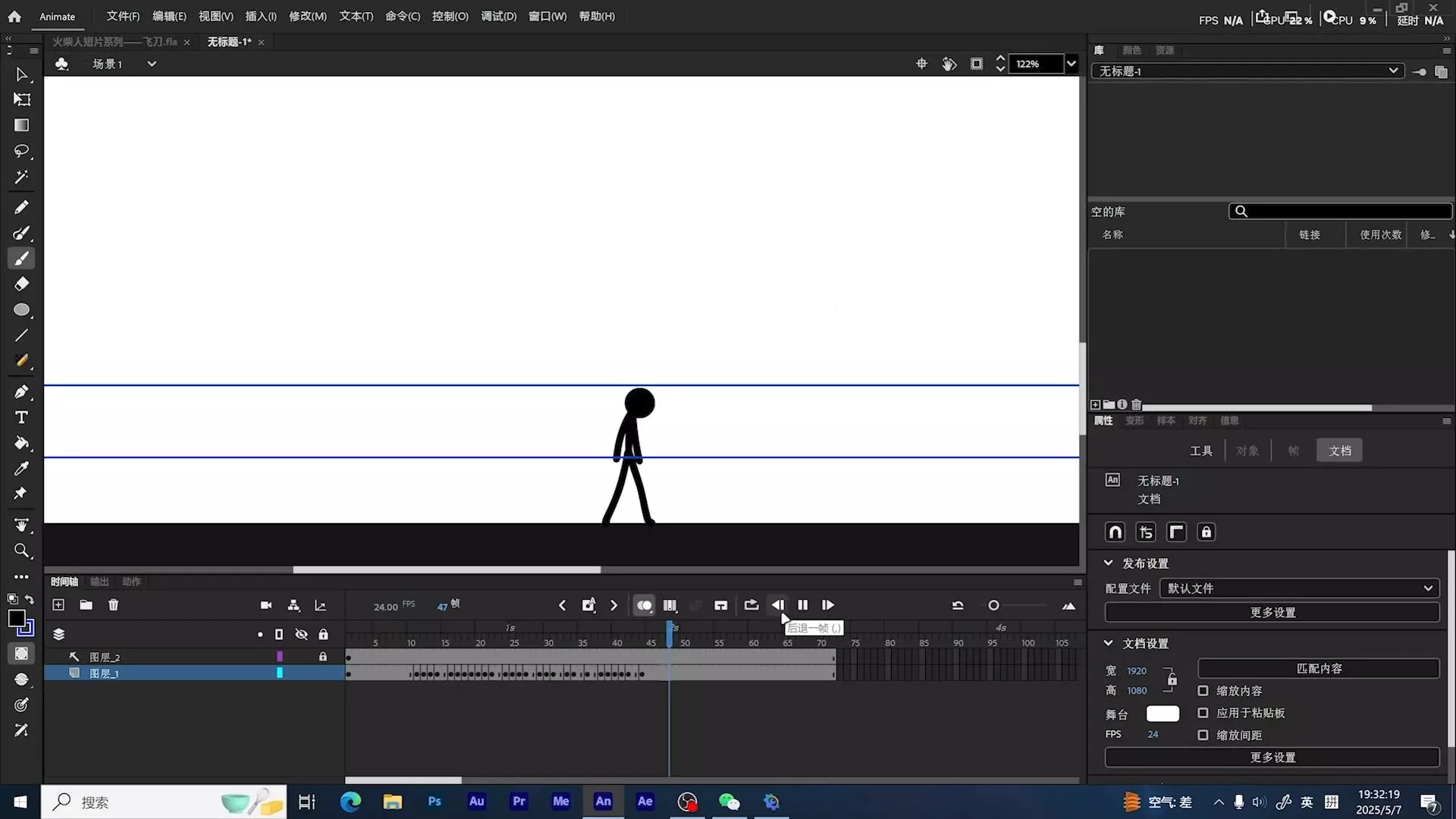The width and height of the screenshot is (1456, 819).
Task: Click the 匹配内容 button
Action: click(1318, 668)
